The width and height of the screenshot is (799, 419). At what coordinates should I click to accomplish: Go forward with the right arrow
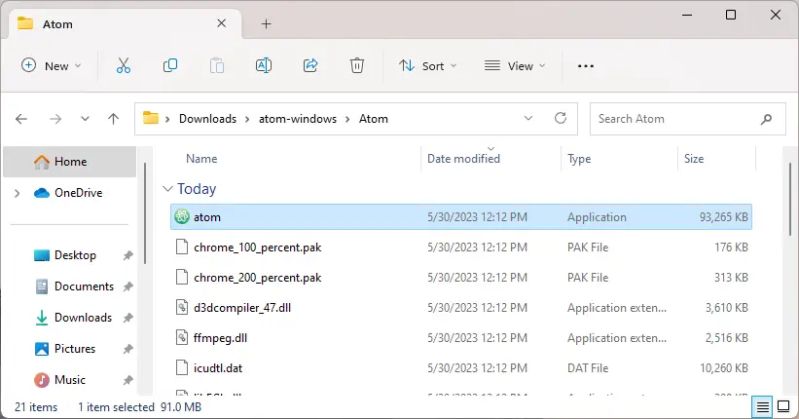pyautogui.click(x=55, y=119)
